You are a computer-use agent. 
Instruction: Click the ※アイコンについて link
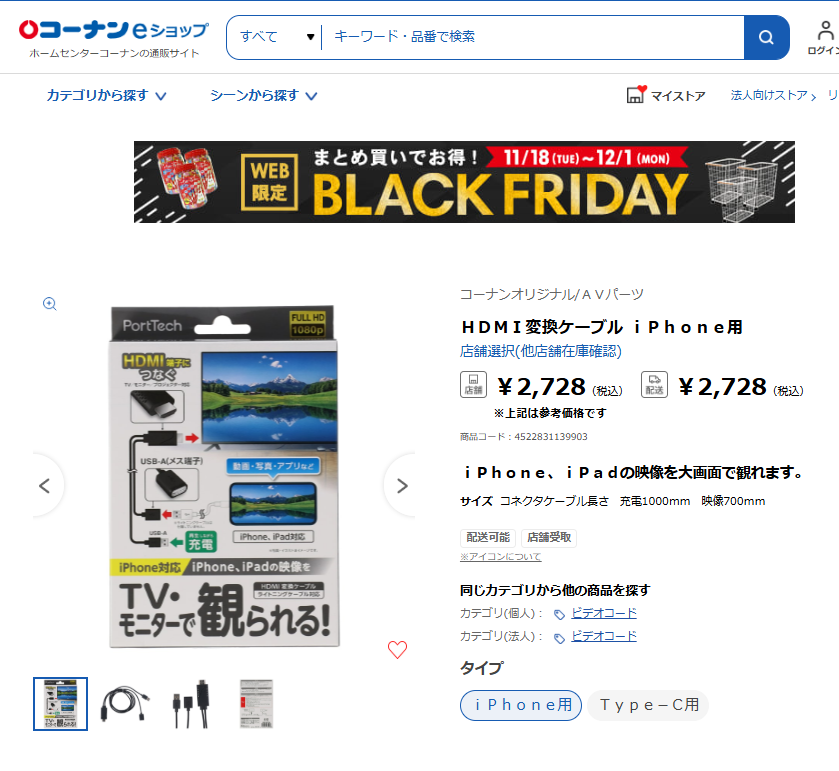click(500, 556)
